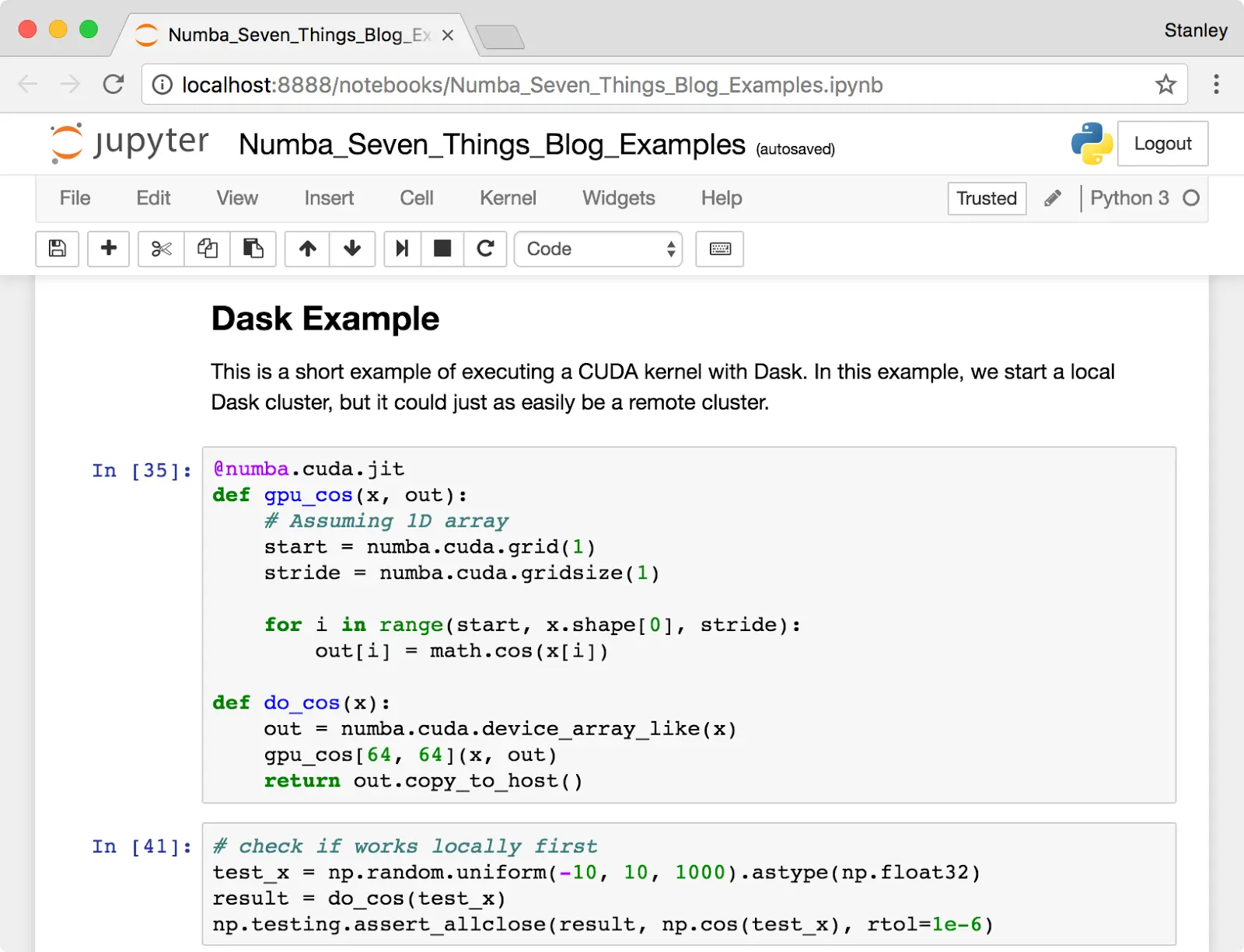Open Chrome's three-dot menu

1216,85
